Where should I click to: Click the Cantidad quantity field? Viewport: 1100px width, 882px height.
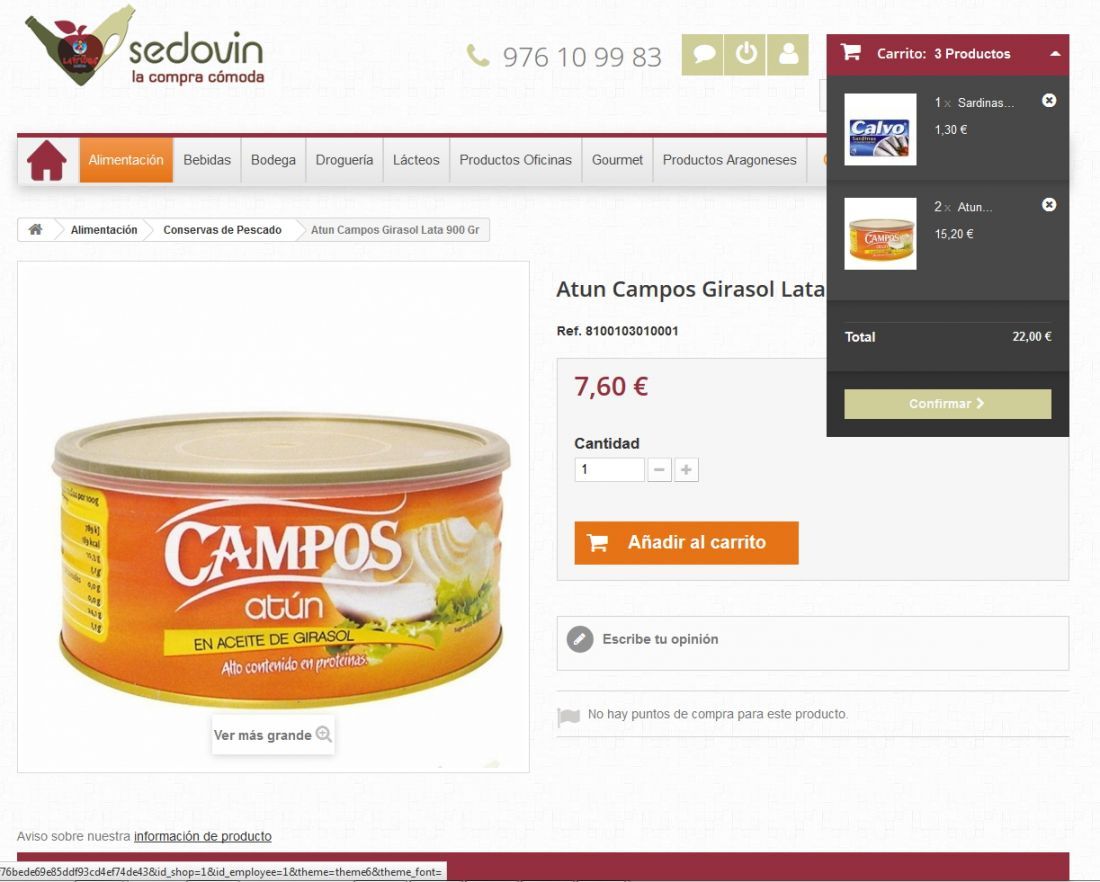coord(609,469)
